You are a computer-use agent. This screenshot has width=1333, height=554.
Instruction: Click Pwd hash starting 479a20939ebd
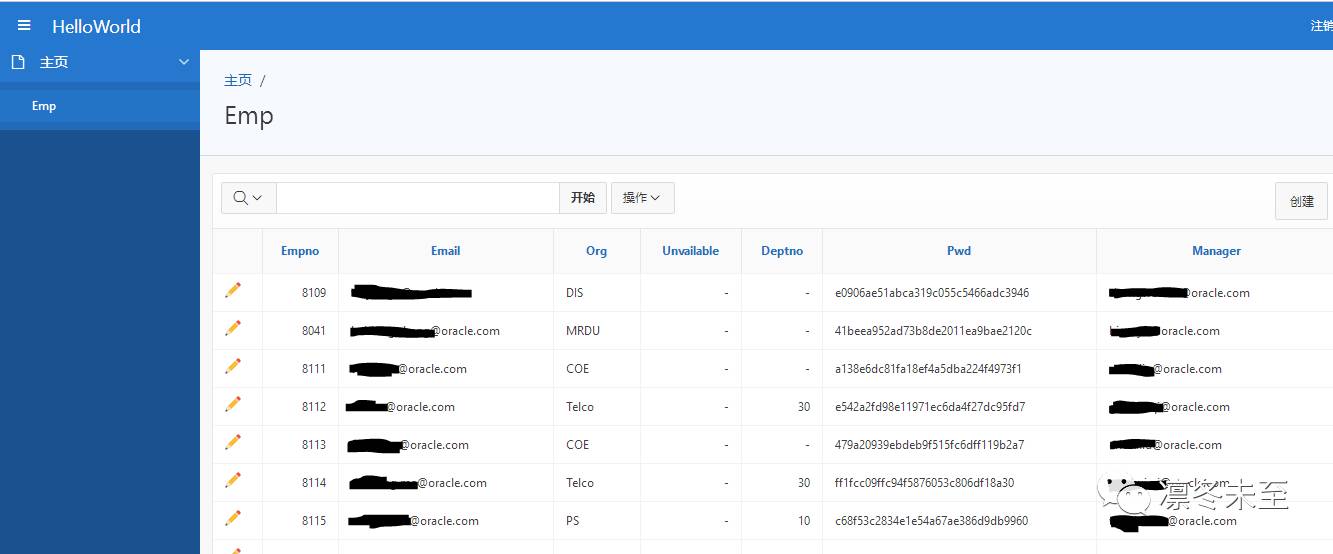(929, 445)
